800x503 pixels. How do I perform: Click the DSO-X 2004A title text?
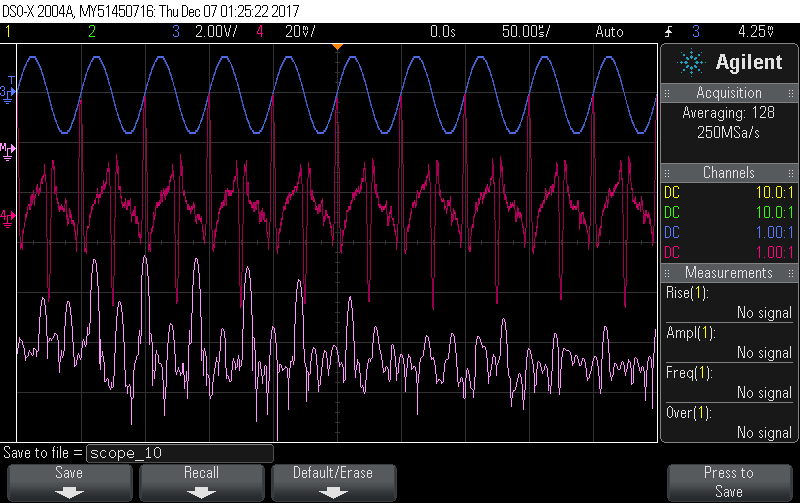[151, 11]
